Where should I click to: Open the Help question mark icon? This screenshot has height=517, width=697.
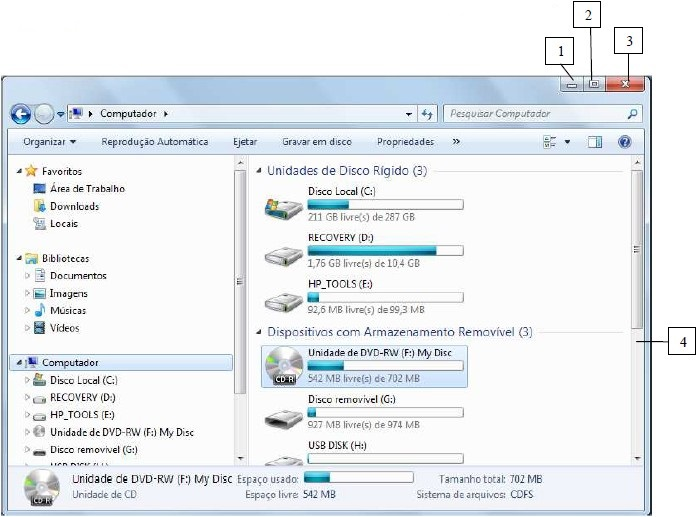[x=625, y=142]
